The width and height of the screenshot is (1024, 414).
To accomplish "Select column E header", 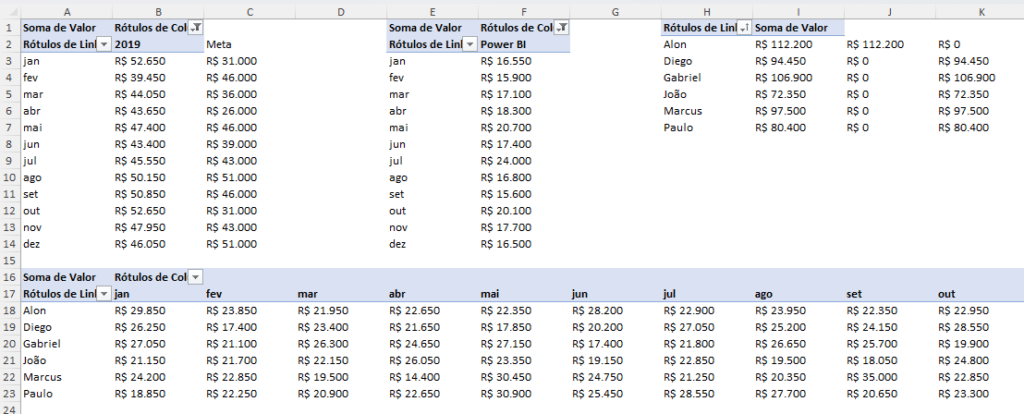I will [x=432, y=12].
